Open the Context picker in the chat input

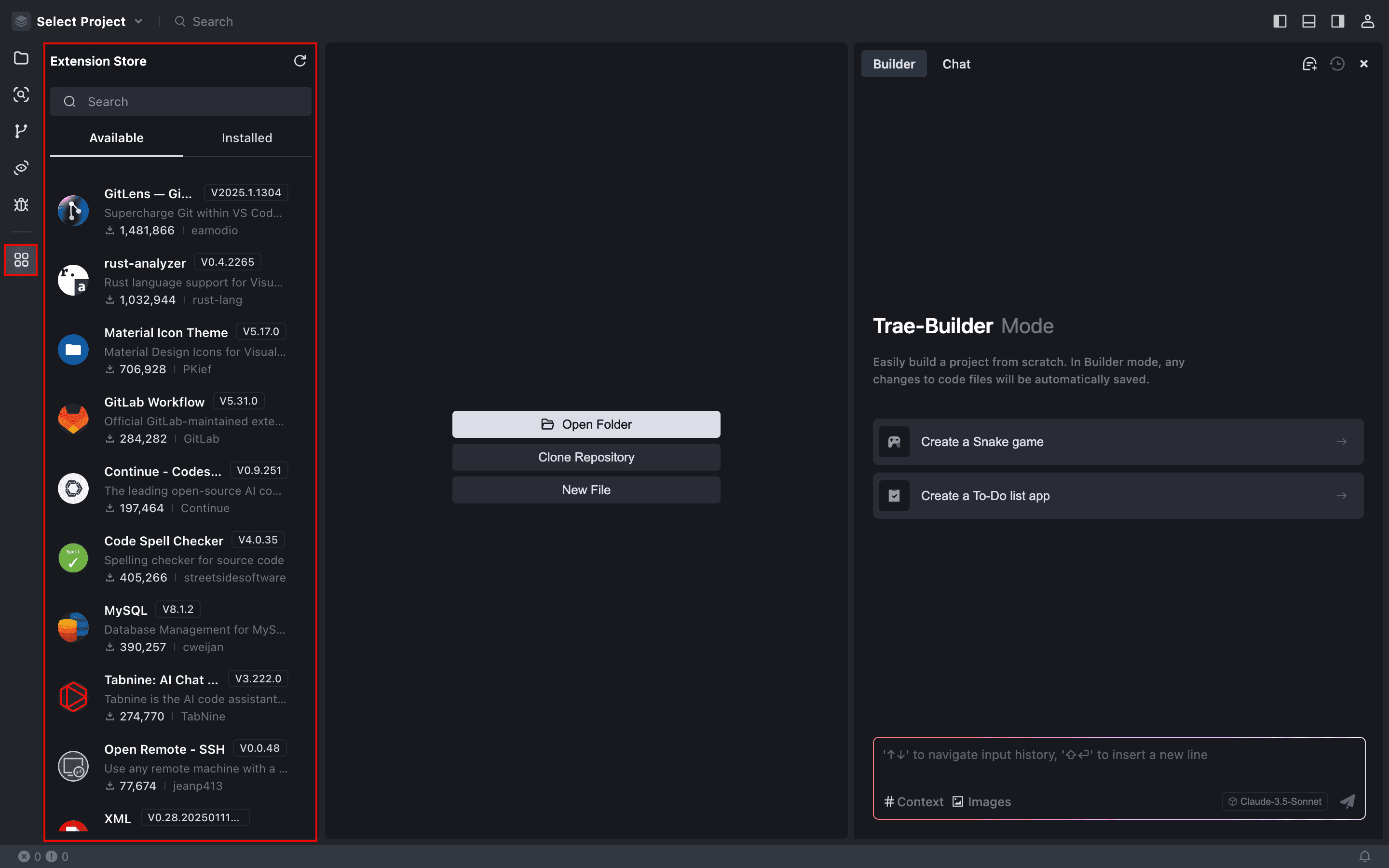click(913, 801)
